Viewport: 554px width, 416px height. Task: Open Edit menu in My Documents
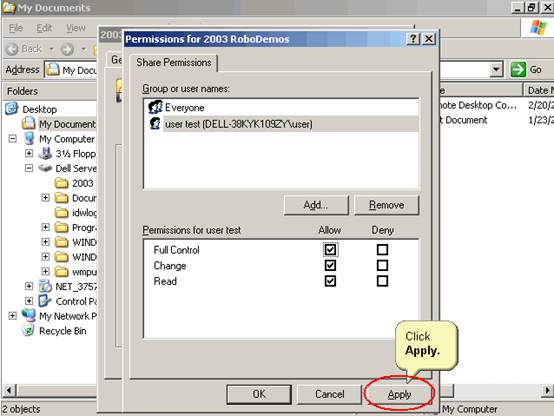tap(44, 28)
